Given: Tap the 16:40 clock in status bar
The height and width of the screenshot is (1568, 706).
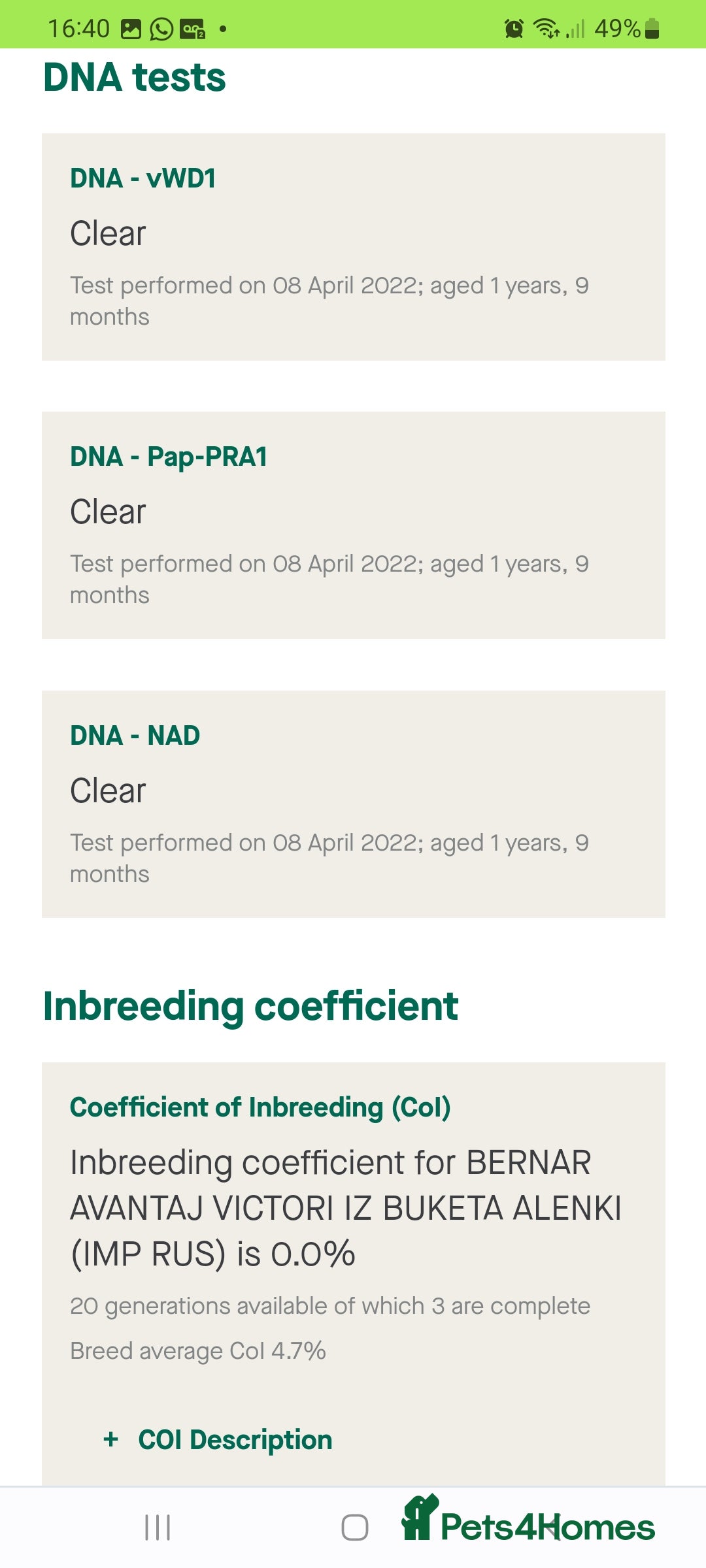Looking at the screenshot, I should [x=78, y=29].
